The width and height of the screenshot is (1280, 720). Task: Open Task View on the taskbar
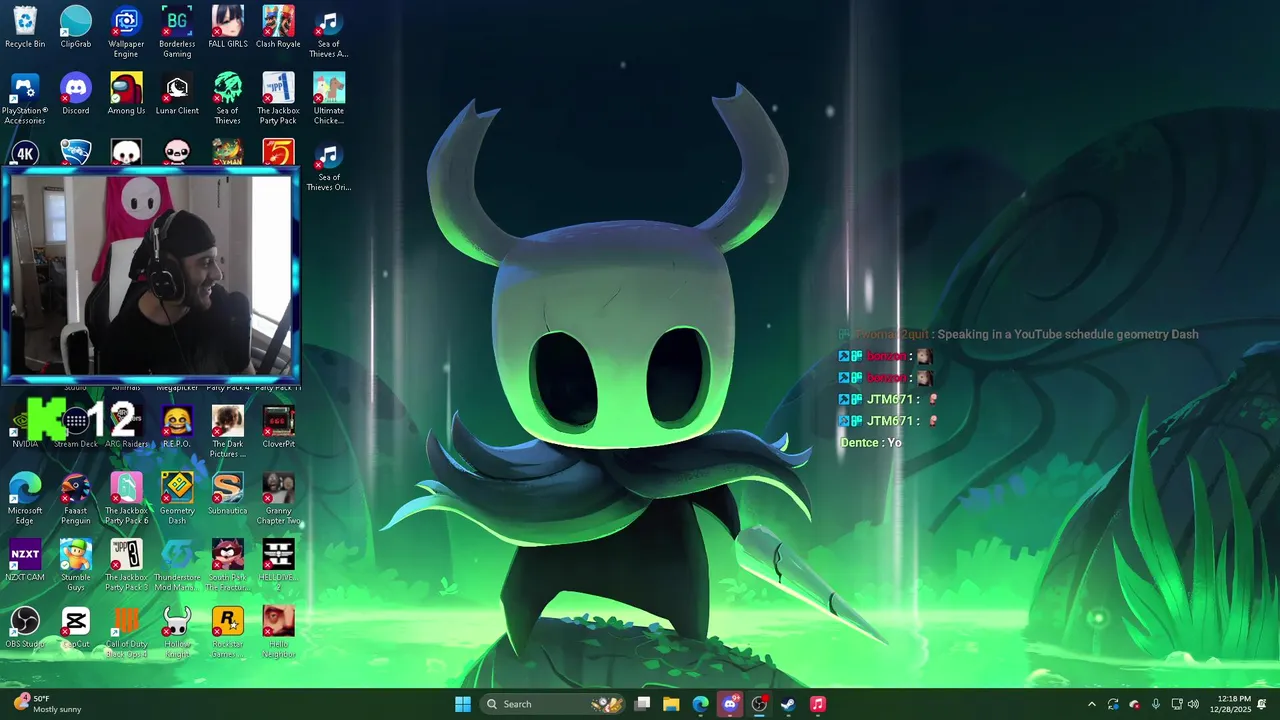tap(643, 704)
